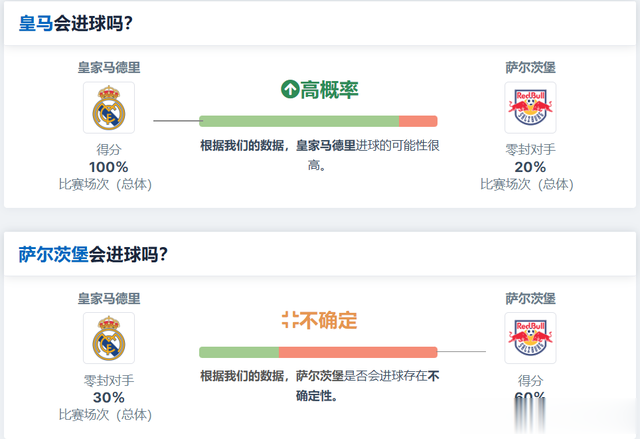The image size is (640, 439).
Task: Click the green up-arrow high probability icon
Action: (290, 89)
